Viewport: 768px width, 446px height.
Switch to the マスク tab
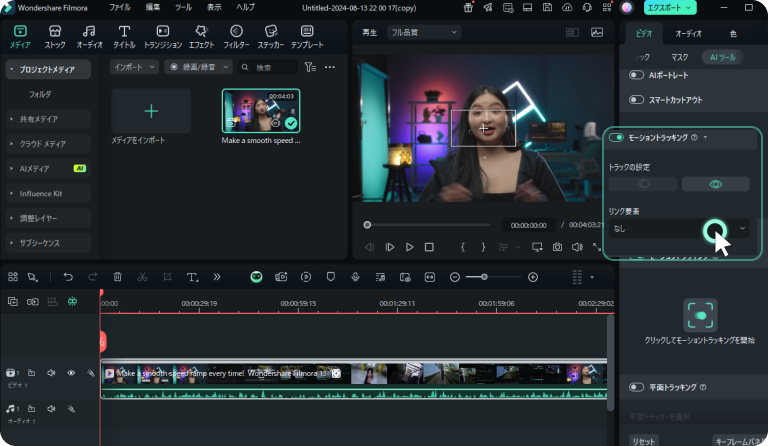(679, 57)
